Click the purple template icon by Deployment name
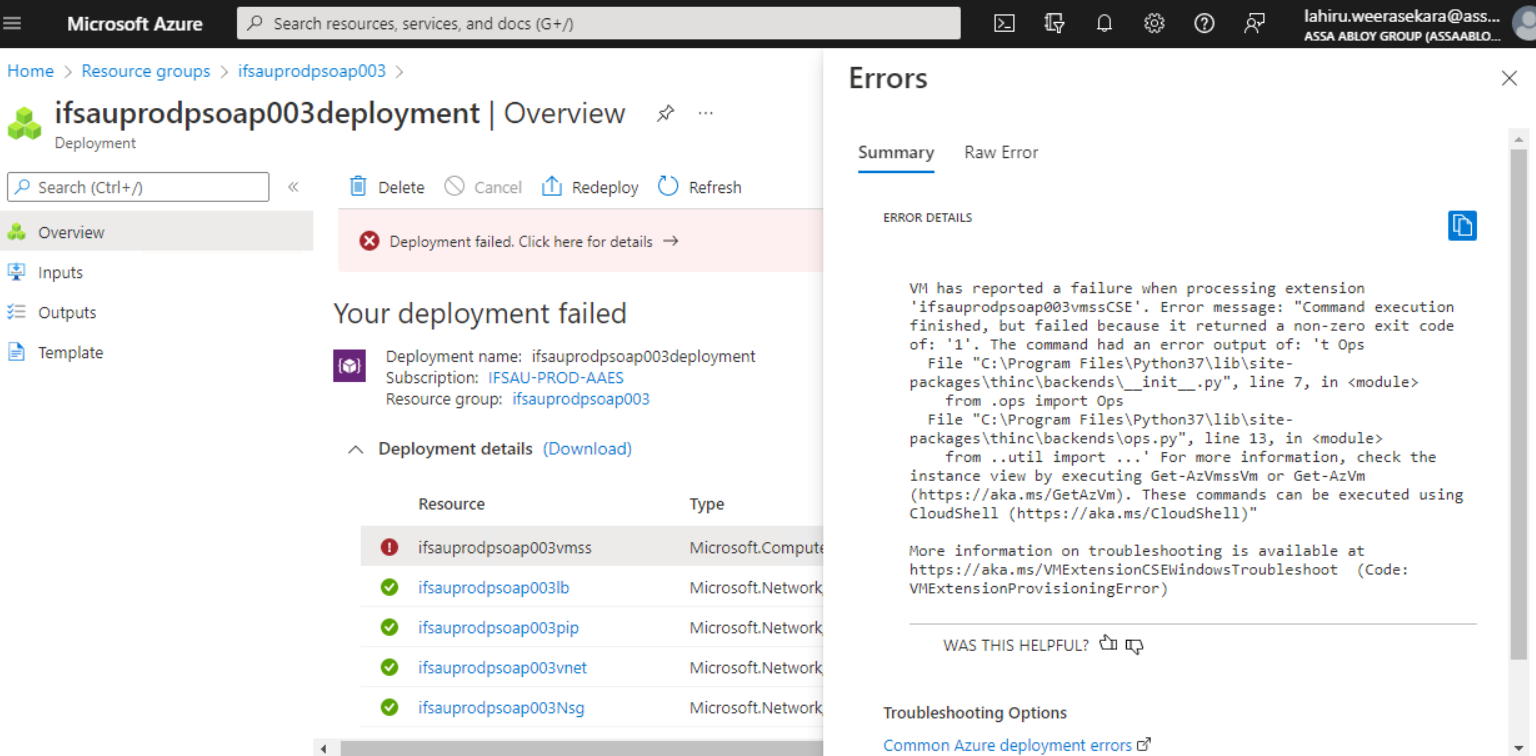This screenshot has width=1536, height=756. (349, 366)
